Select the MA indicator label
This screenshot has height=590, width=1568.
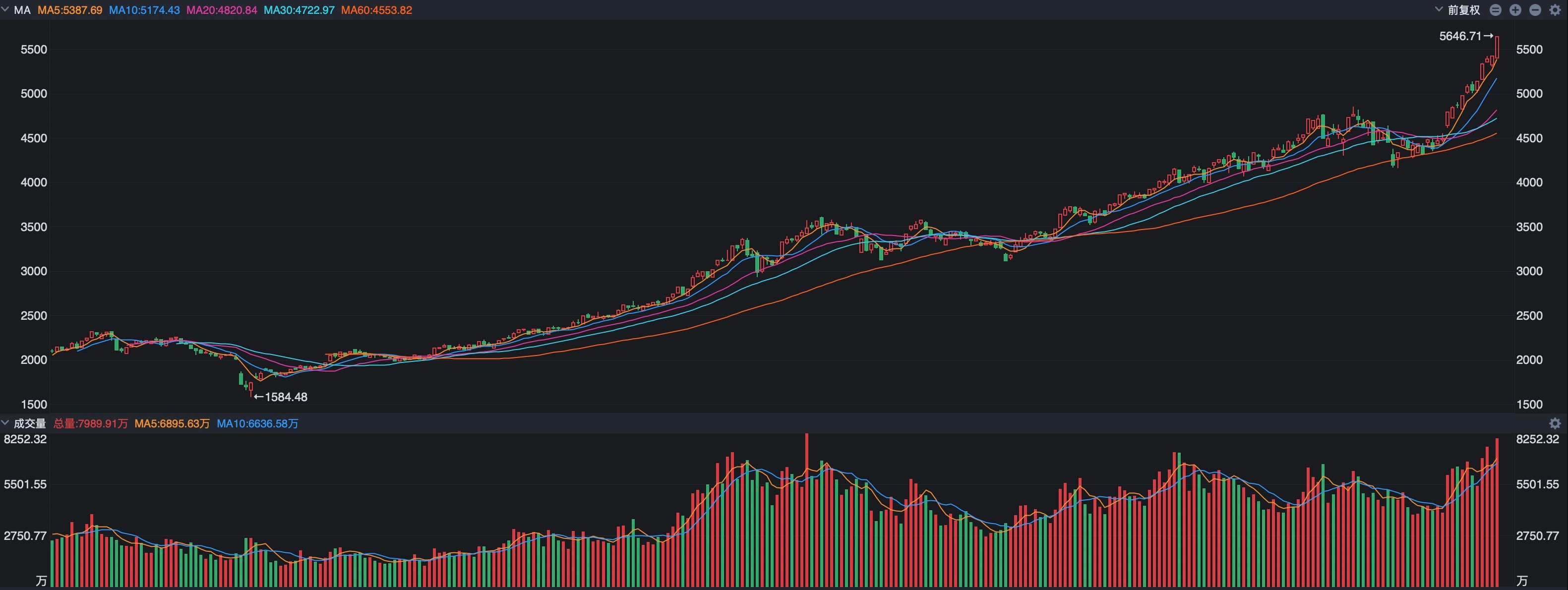pos(22,10)
